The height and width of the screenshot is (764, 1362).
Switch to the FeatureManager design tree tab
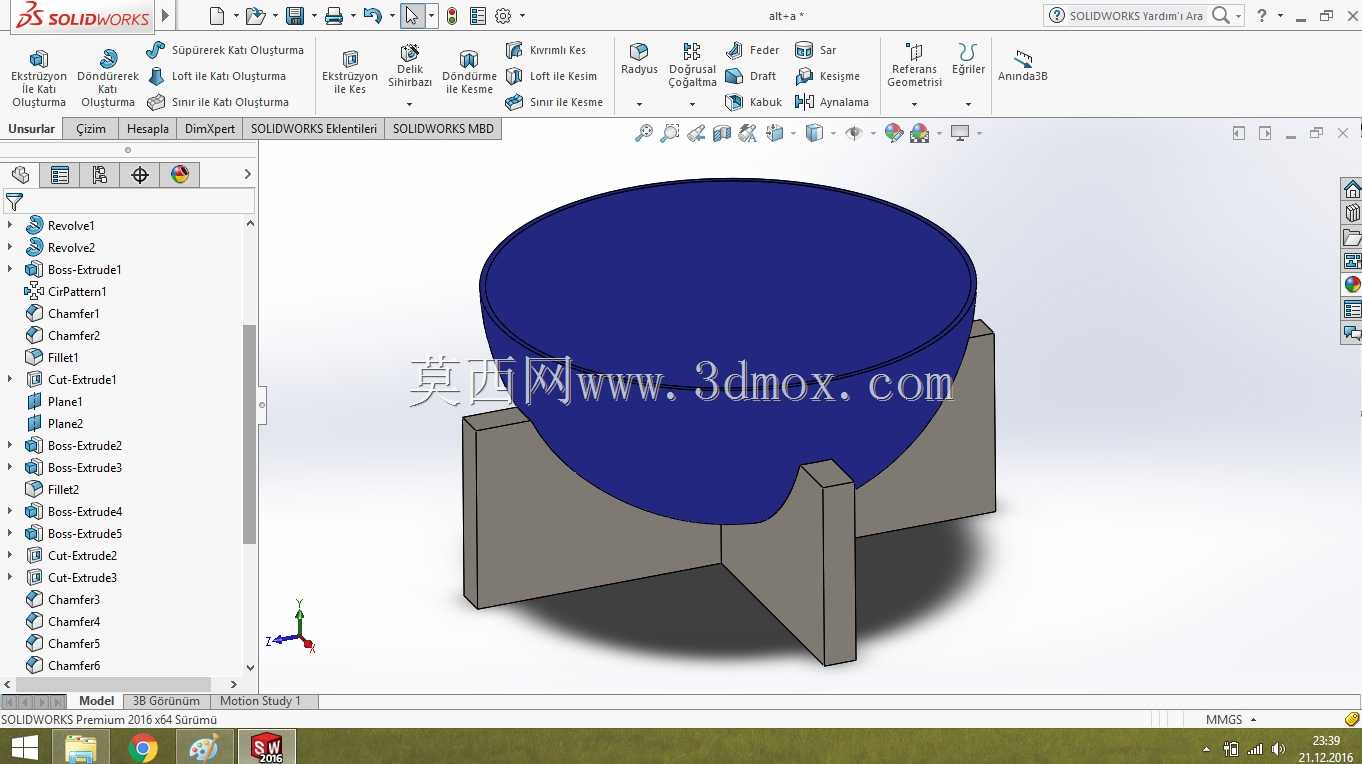20,175
